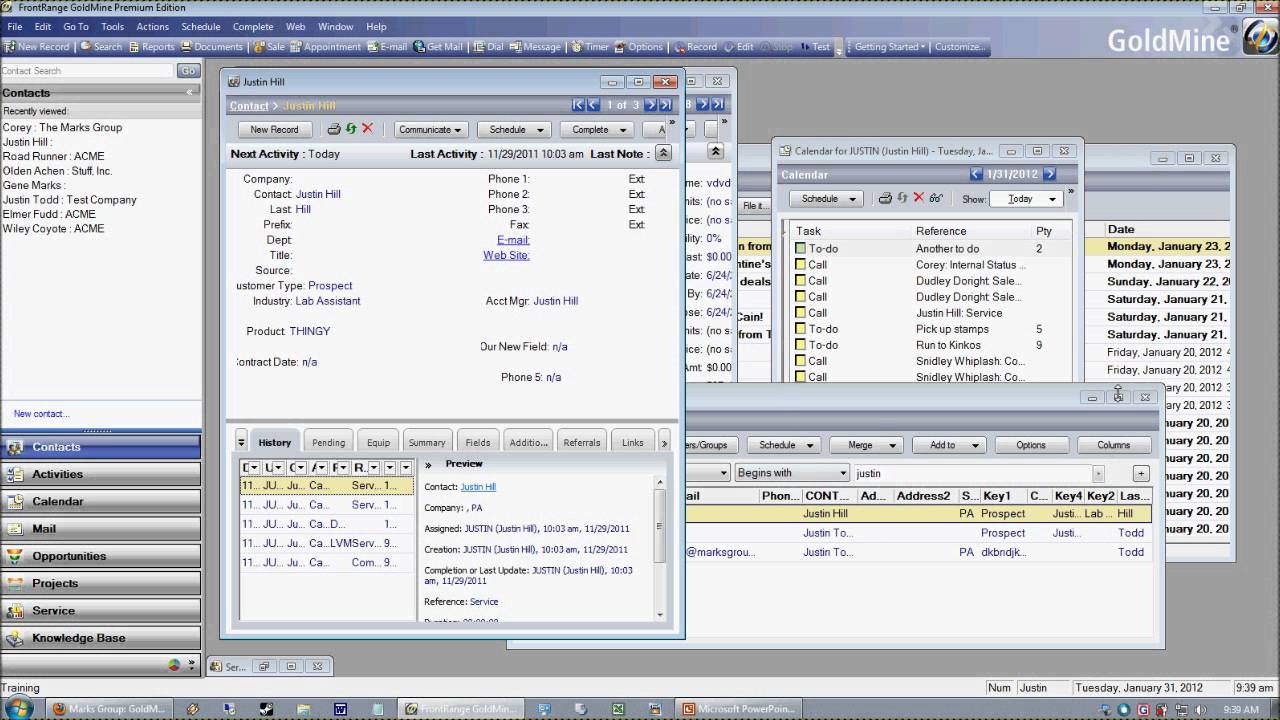1280x720 pixels.
Task: Switch to the Links tab
Action: tap(633, 442)
